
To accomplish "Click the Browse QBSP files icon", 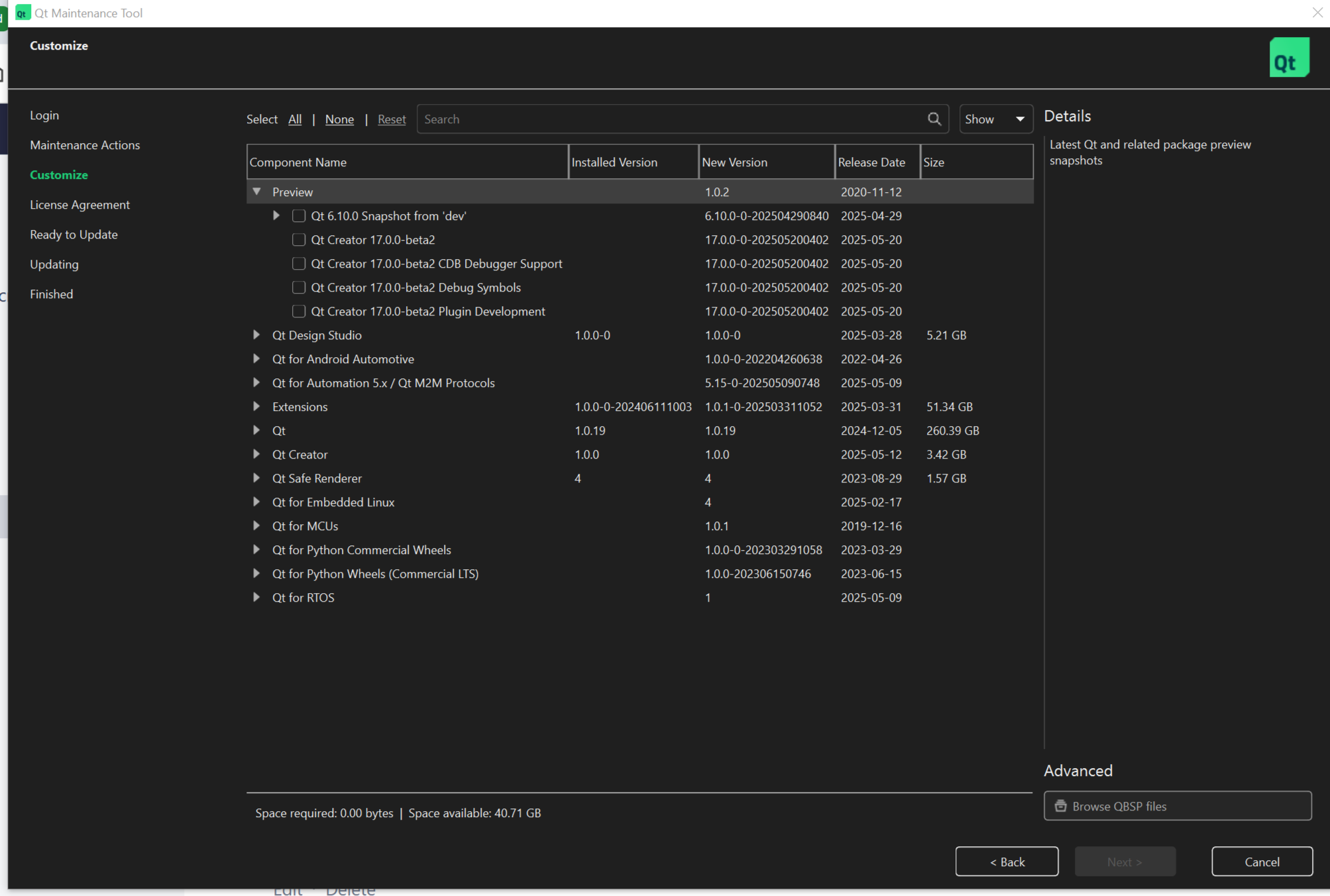I will 1060,806.
